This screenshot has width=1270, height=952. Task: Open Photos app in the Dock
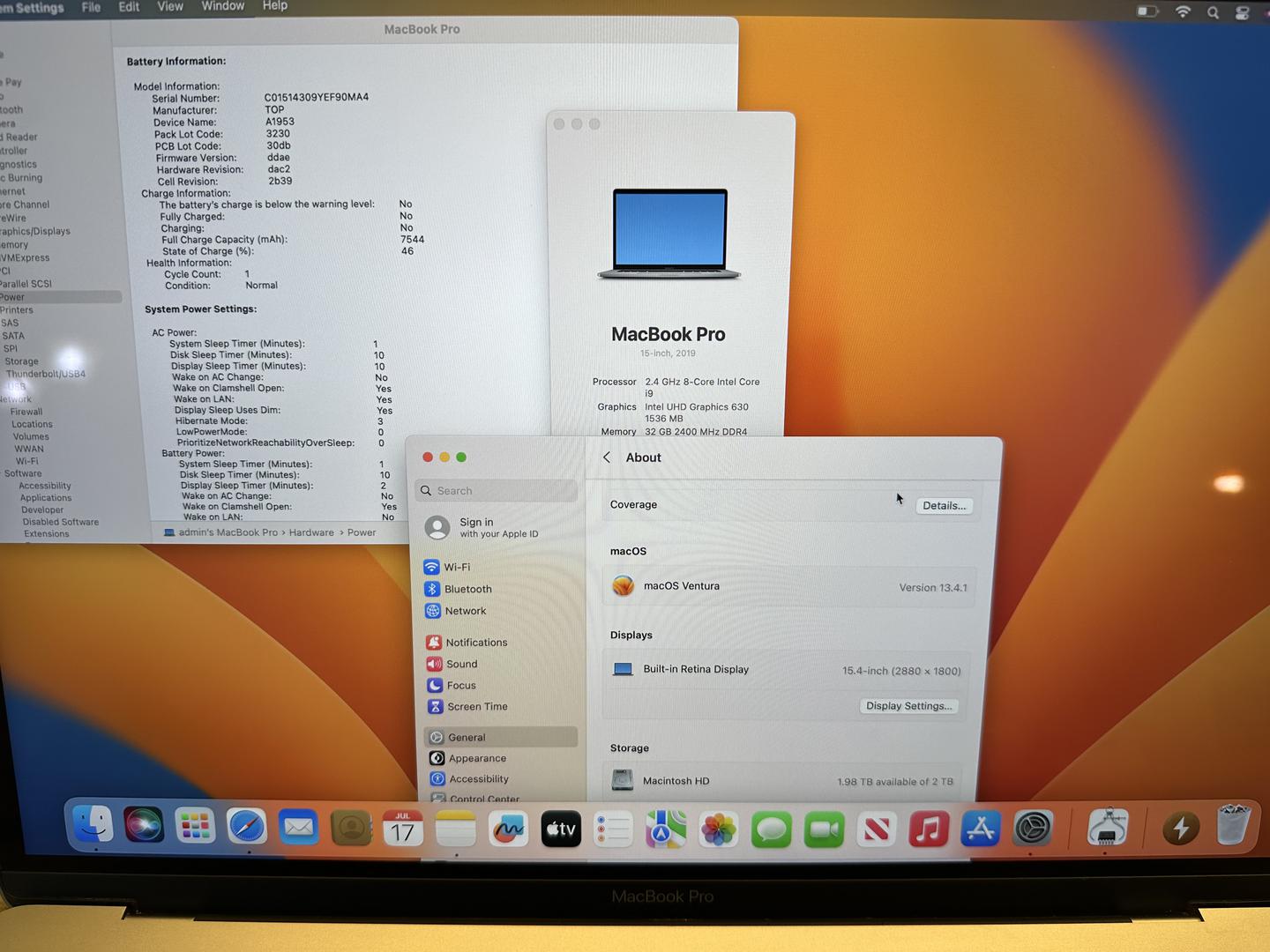pos(719,829)
